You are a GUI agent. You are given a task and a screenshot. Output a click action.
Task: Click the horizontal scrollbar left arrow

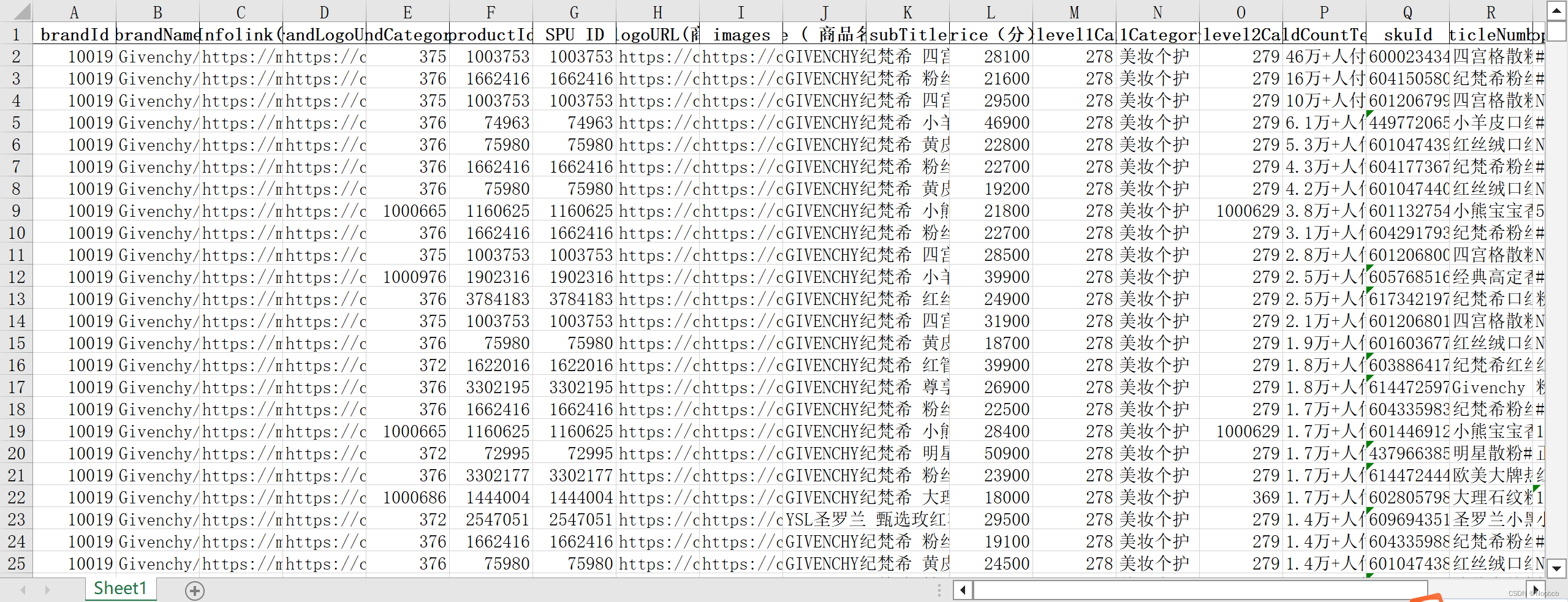coord(963,590)
